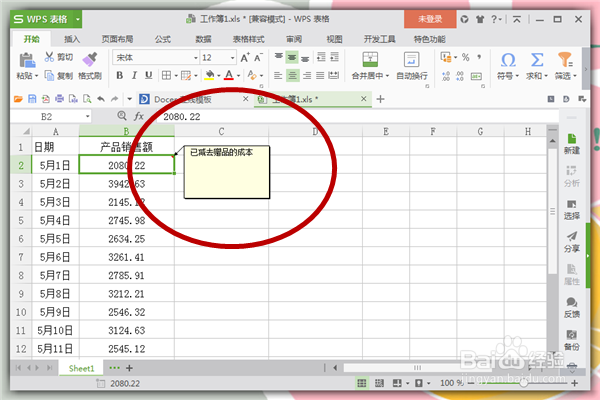Switch to the 开始 ribbon tab
Image resolution: width=600 pixels, height=400 pixels.
(x=31, y=39)
